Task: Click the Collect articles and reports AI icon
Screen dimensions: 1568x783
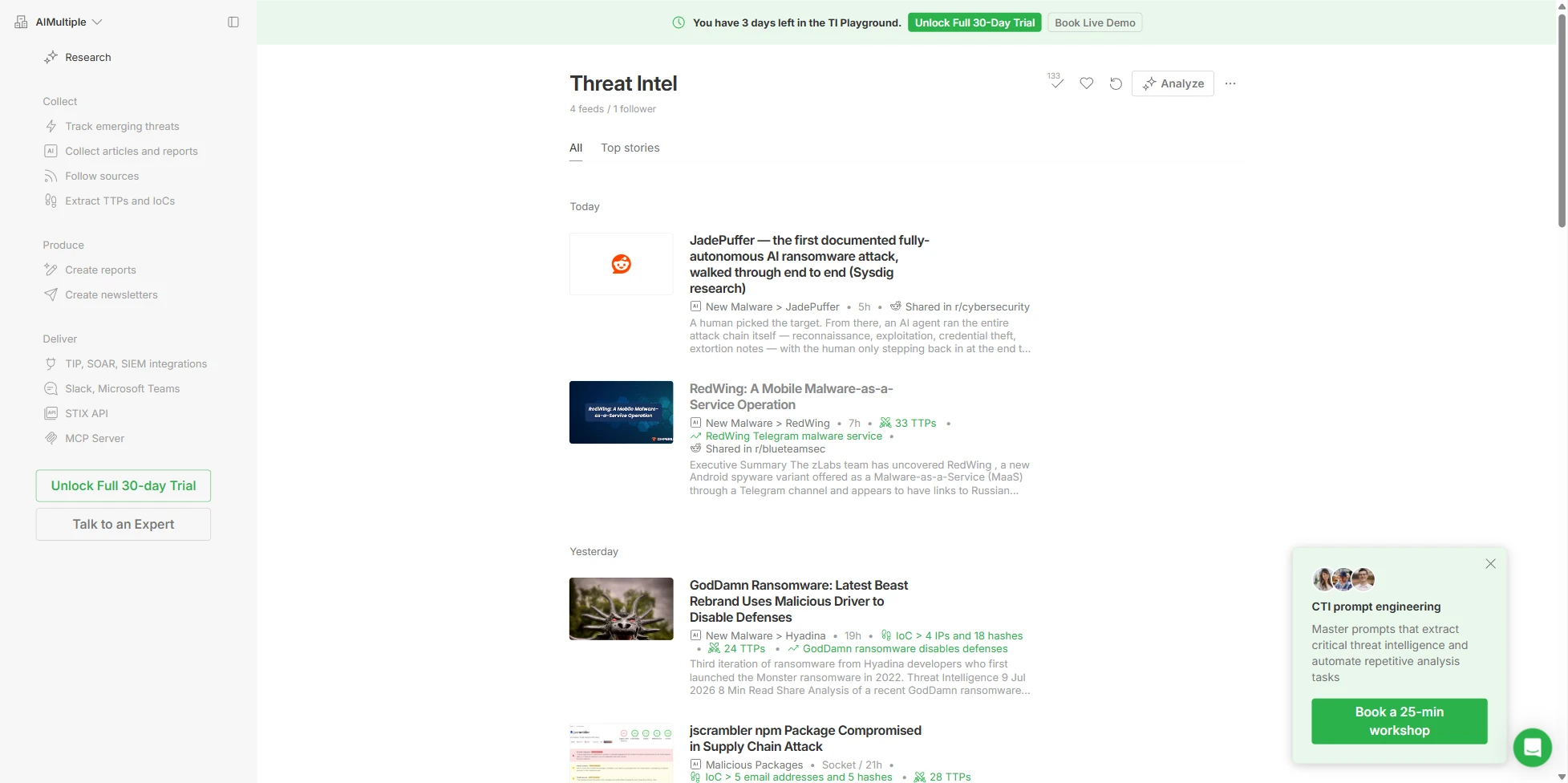Action: 51,151
